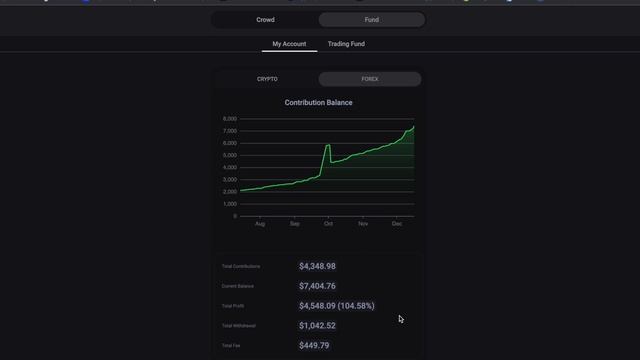Image resolution: width=640 pixels, height=360 pixels.
Task: Click the $4,548.09 (104.58%) profit value
Action: (336, 306)
